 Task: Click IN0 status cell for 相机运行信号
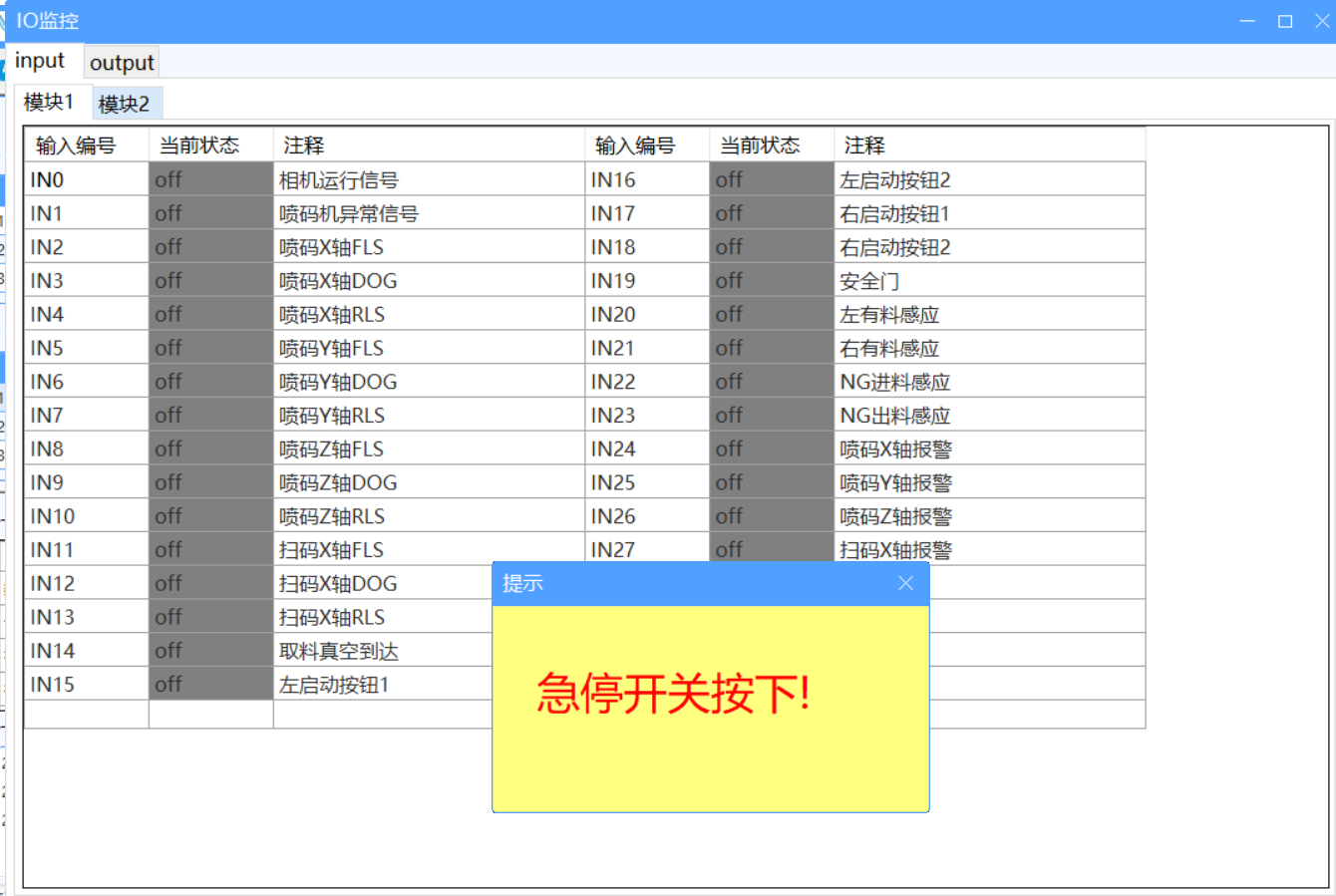(210, 180)
